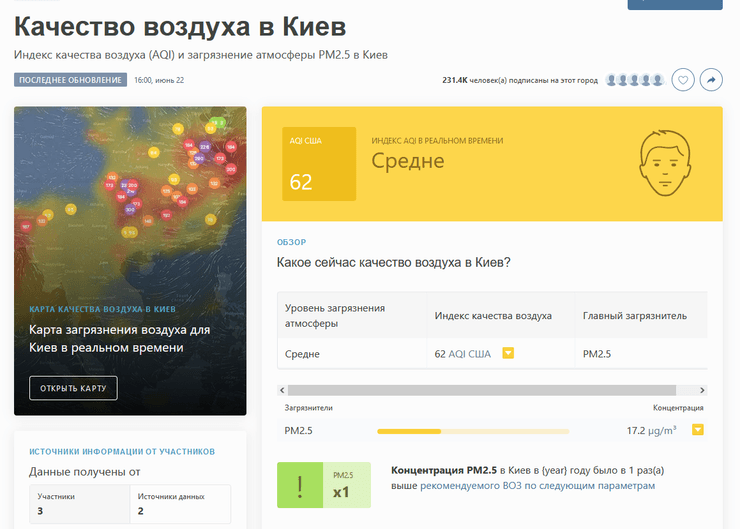Click the ОБЗОР section label
The image size is (740, 529).
291,242
